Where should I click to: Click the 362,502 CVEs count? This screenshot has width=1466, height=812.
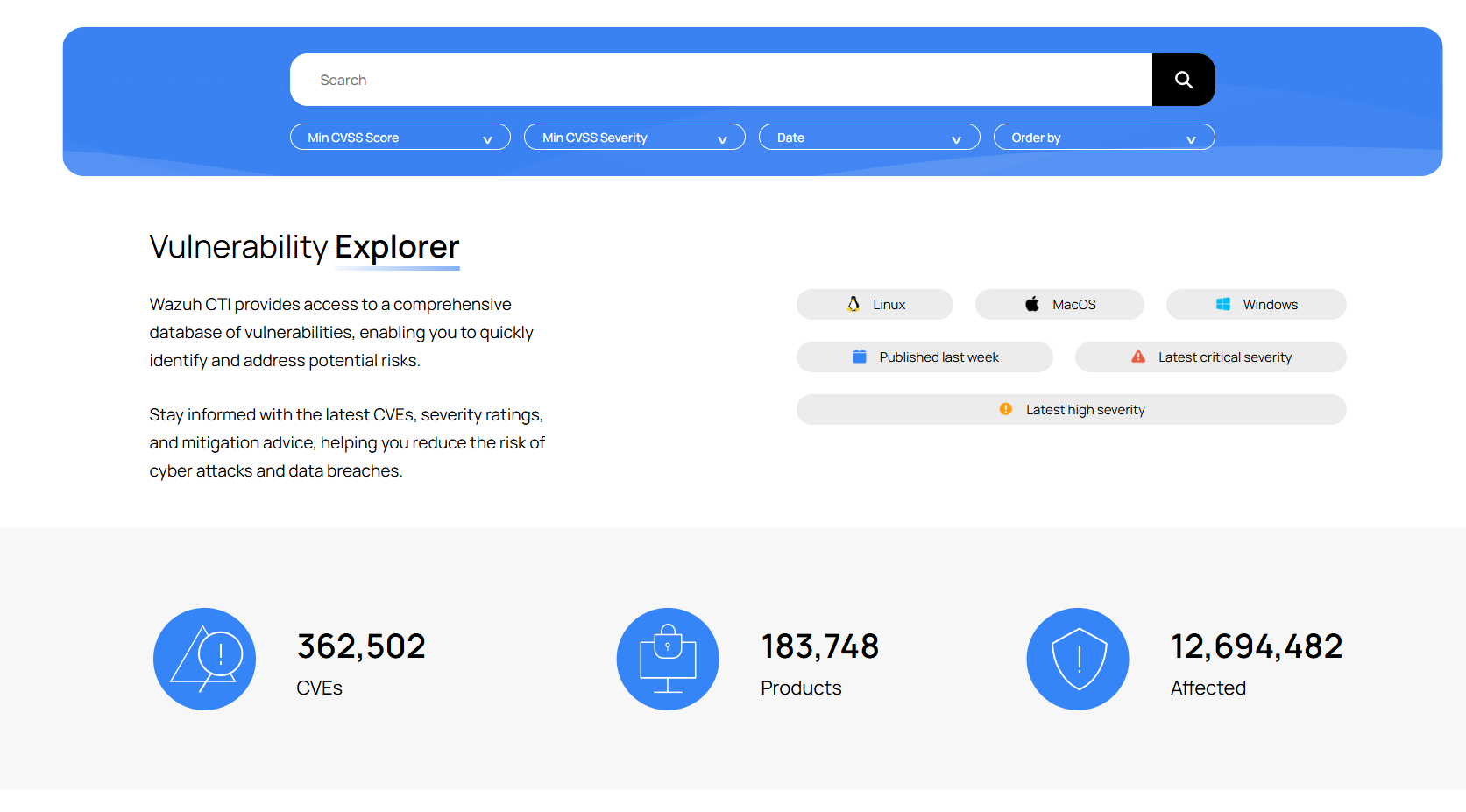coord(361,646)
